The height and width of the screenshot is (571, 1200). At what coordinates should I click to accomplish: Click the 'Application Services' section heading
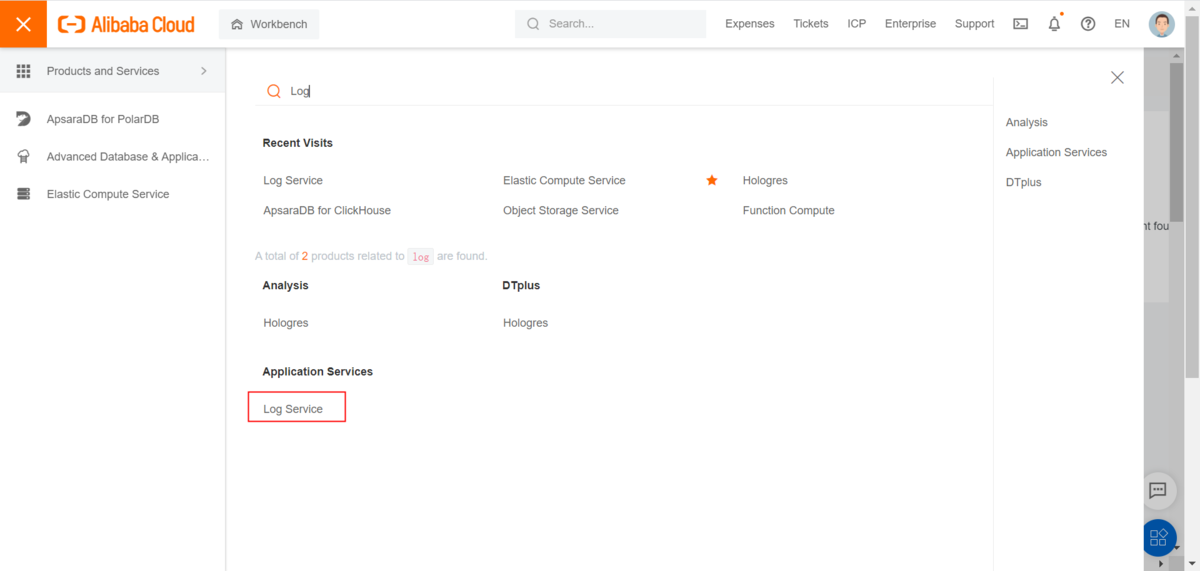pos(318,371)
